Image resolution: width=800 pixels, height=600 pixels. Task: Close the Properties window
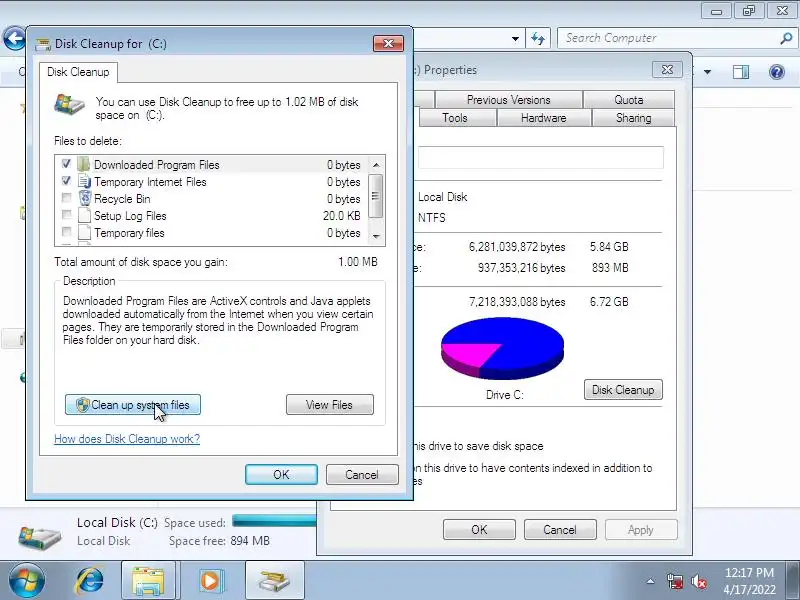pos(667,70)
